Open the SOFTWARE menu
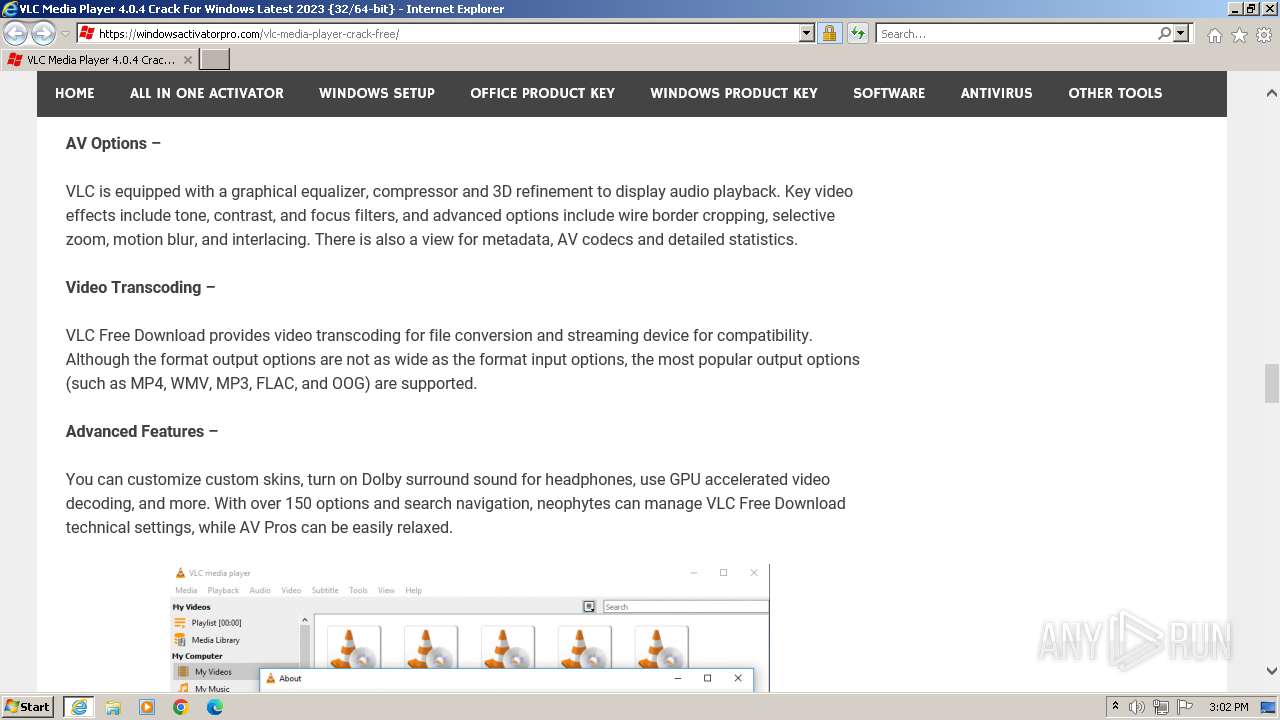Viewport: 1280px width, 720px height. point(889,93)
